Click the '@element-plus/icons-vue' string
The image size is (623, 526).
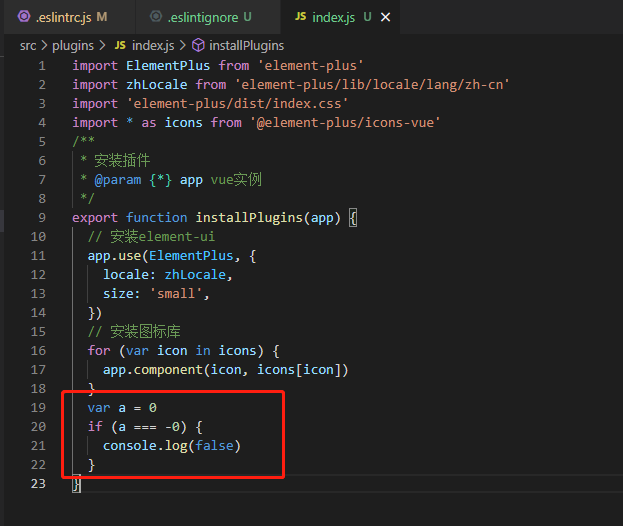point(345,122)
